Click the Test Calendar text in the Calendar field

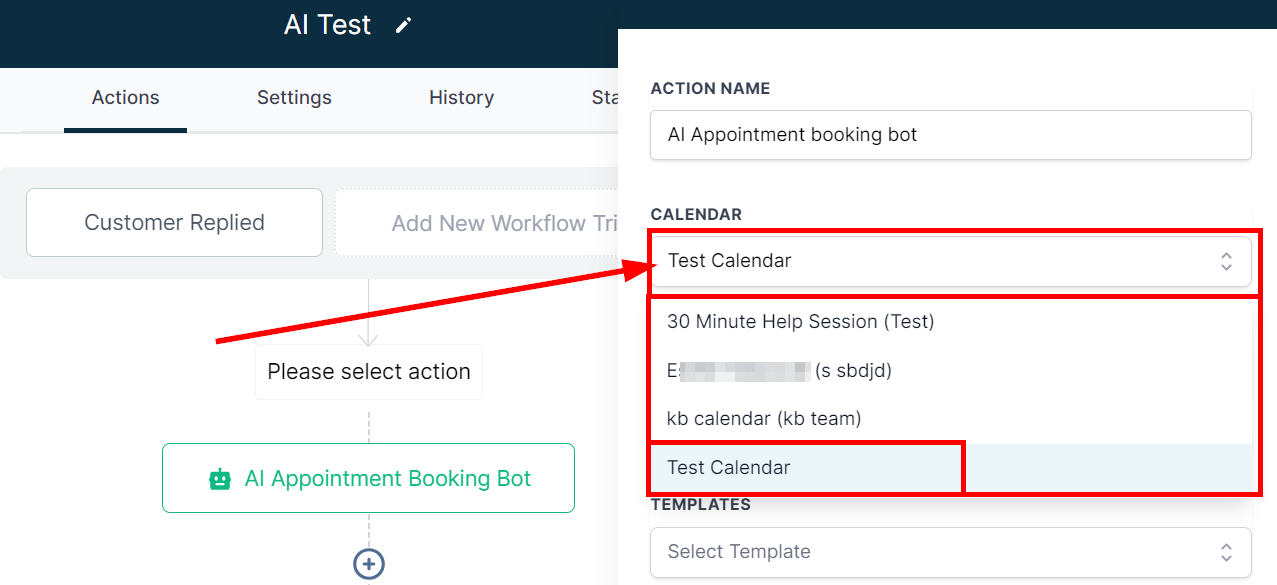click(x=730, y=261)
